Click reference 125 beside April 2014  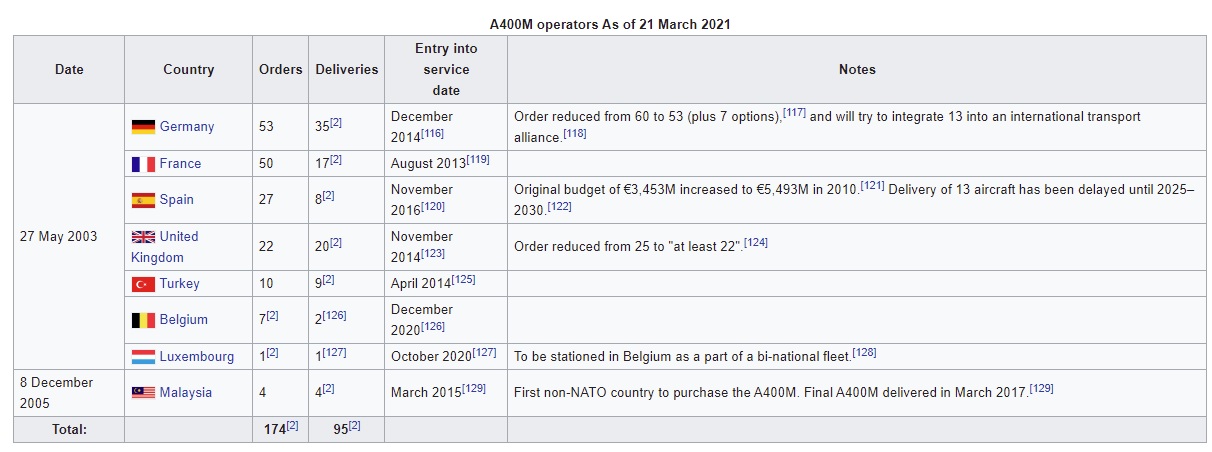tap(464, 279)
